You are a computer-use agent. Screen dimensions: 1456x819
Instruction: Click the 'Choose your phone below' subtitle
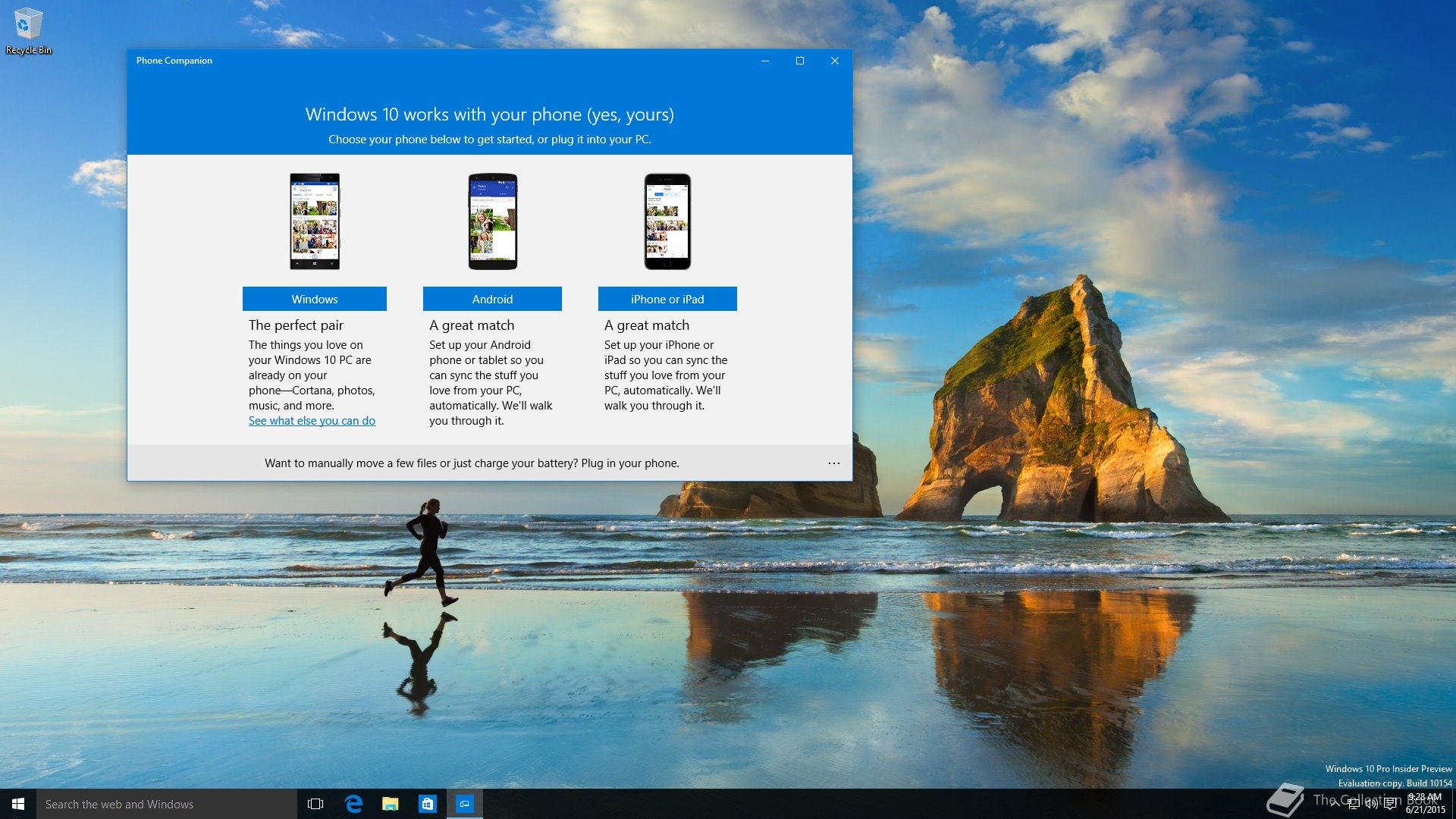point(490,140)
